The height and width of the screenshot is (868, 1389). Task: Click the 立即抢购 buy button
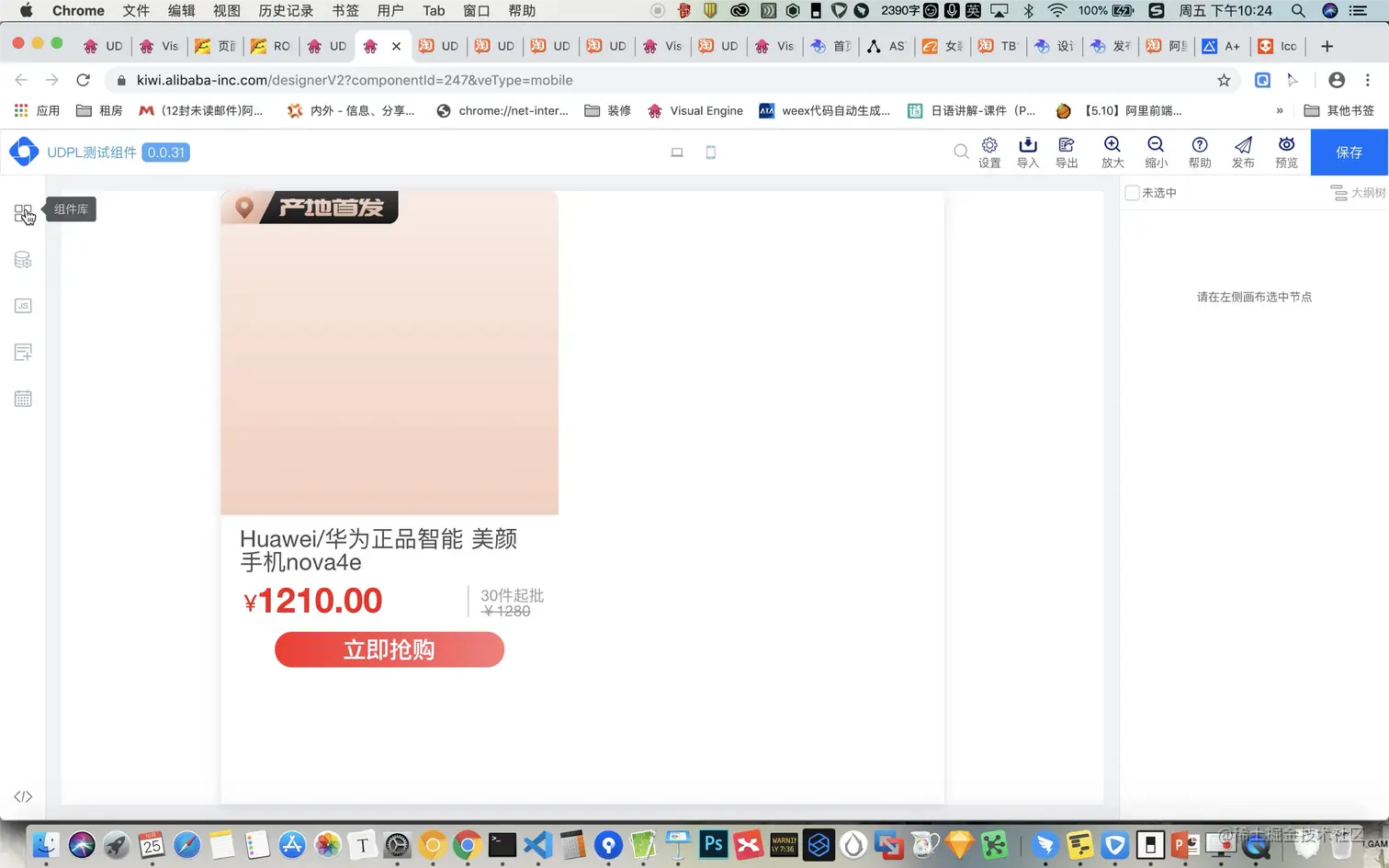390,650
